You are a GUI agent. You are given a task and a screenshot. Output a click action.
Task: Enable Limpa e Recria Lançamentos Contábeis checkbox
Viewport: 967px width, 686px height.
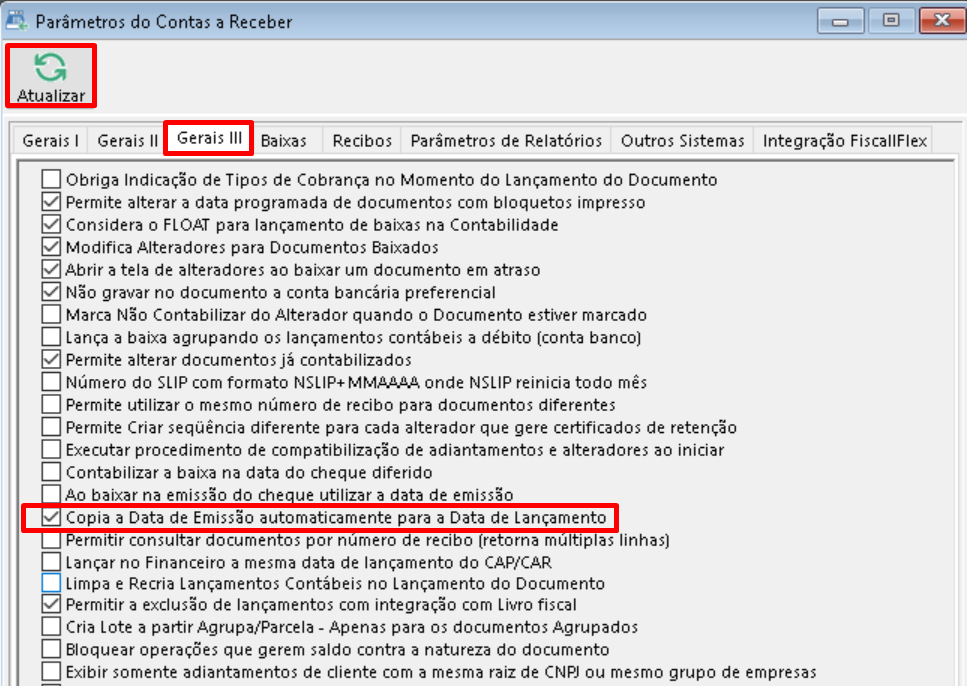[x=51, y=583]
